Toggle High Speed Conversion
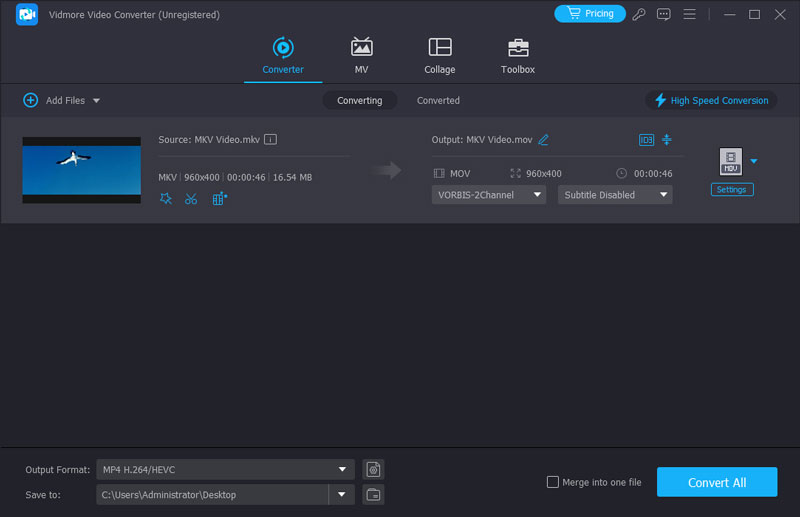The image size is (800, 517). (x=711, y=100)
